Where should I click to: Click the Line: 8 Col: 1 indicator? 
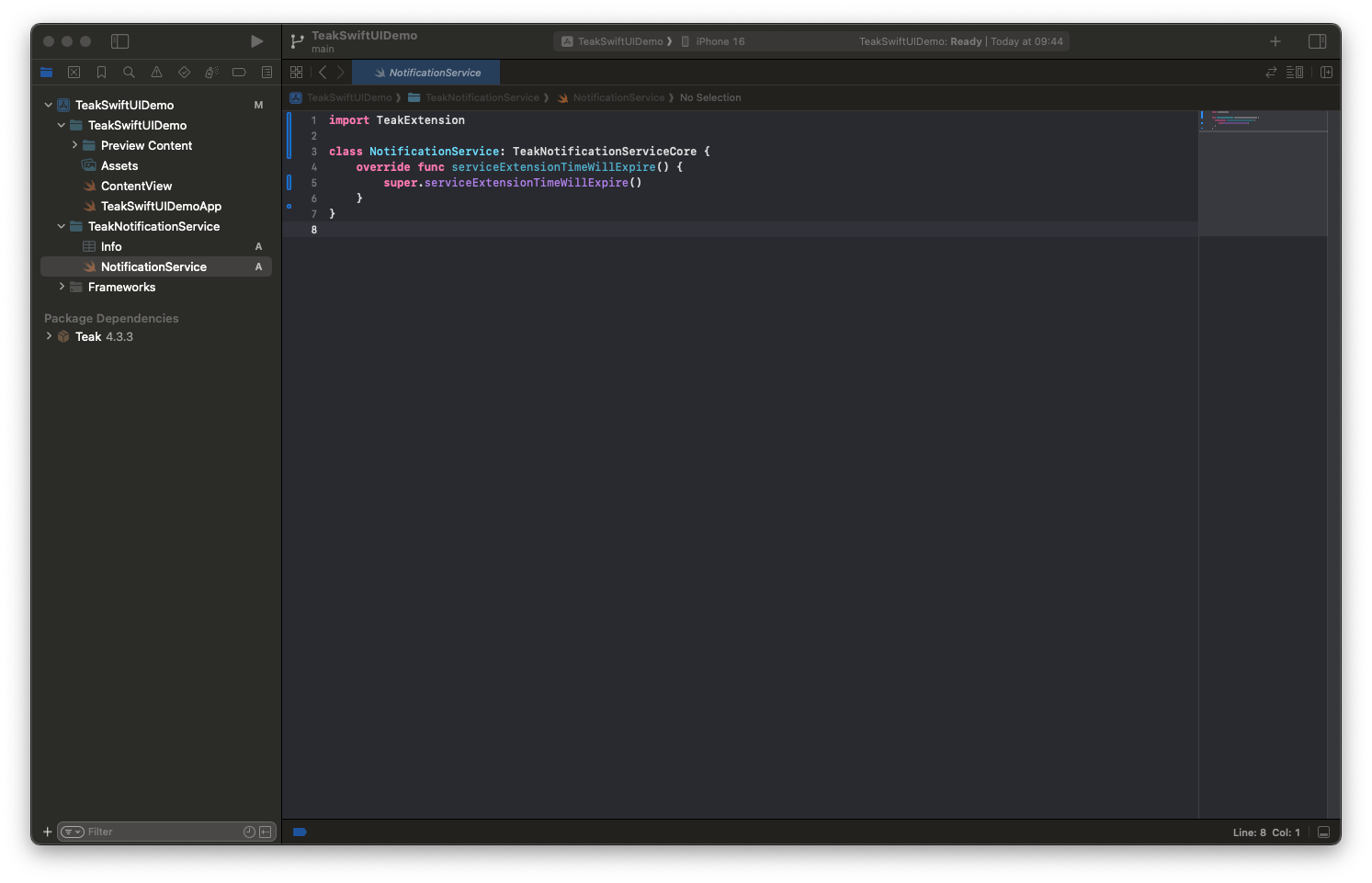click(1266, 832)
